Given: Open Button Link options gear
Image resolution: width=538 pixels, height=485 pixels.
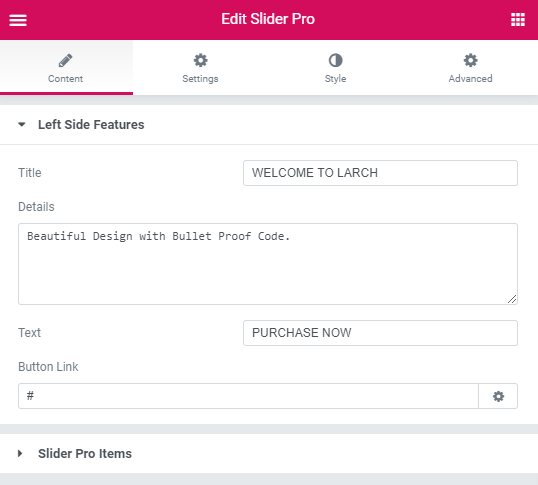Looking at the screenshot, I should pyautogui.click(x=498, y=396).
